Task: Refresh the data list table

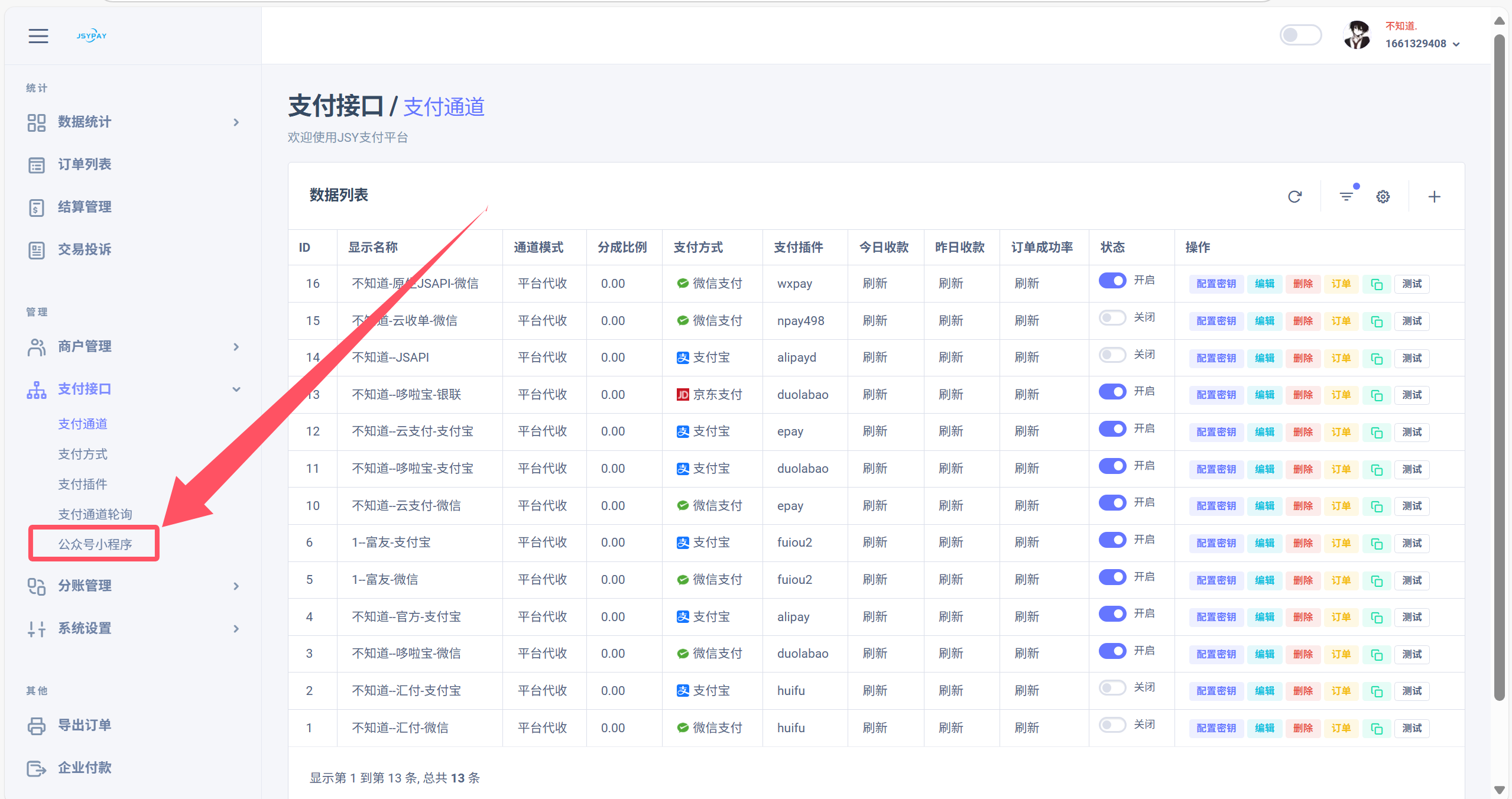Action: 1294,197
